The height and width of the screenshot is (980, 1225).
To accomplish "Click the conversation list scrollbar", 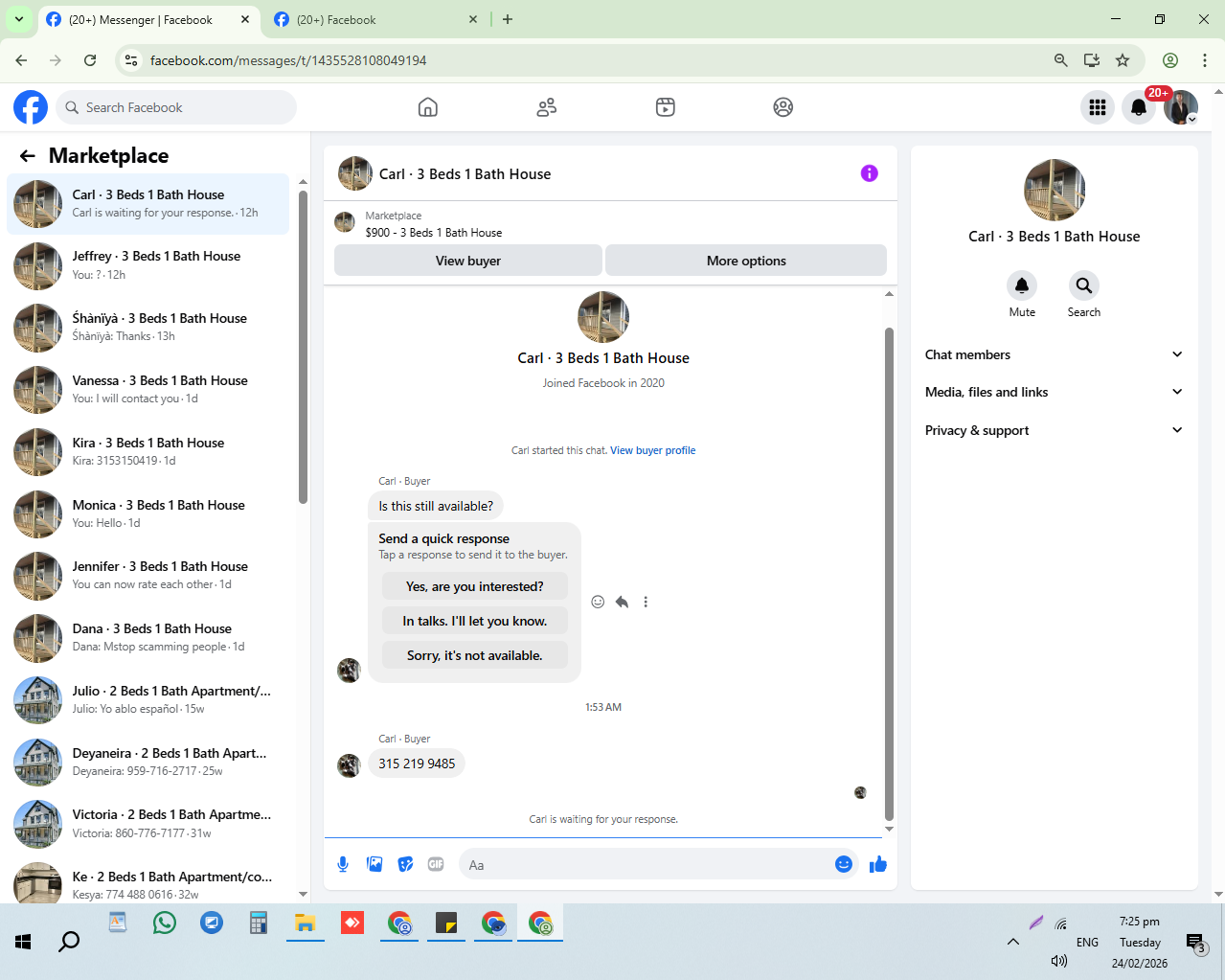I will [x=303, y=347].
